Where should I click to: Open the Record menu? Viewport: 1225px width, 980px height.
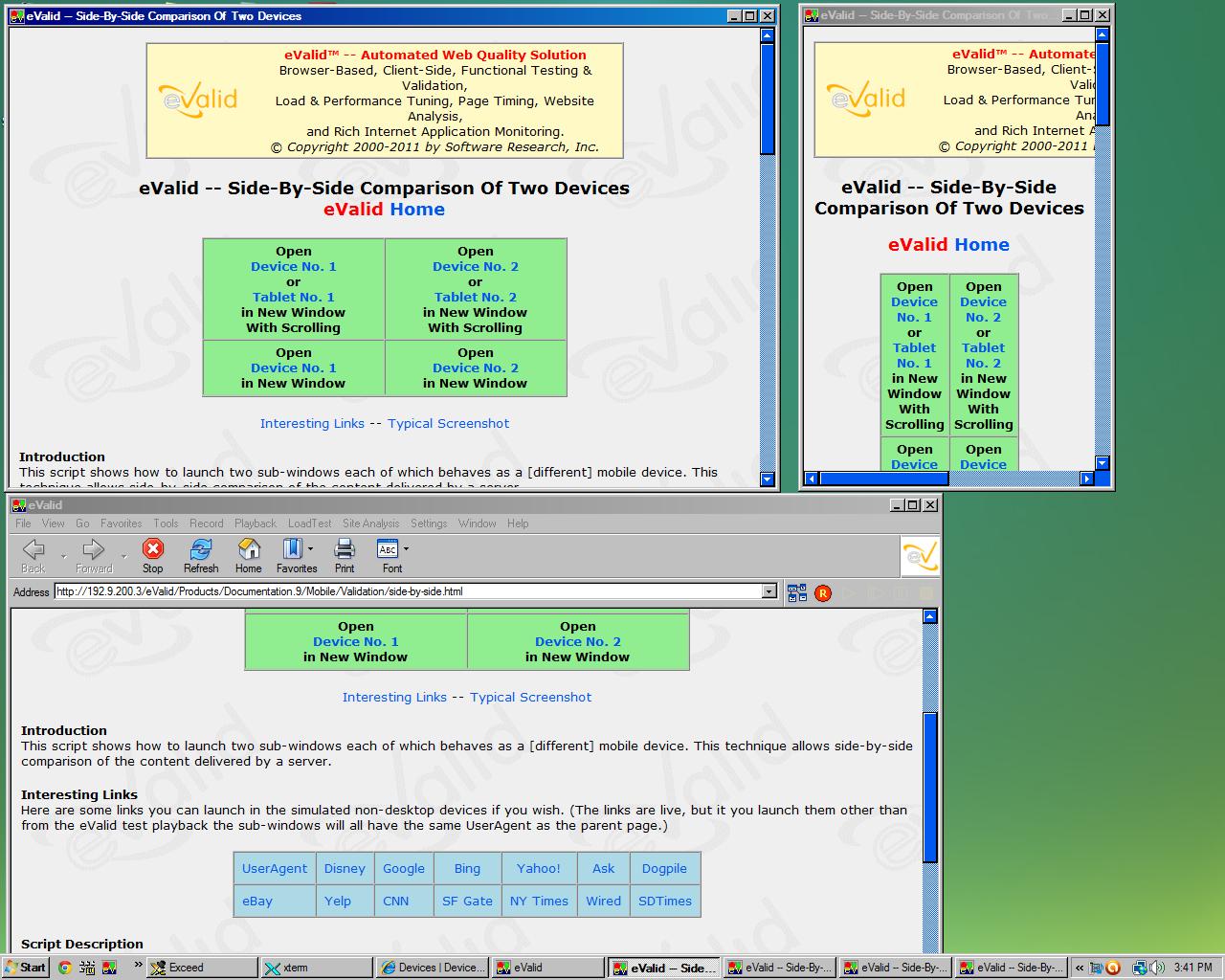point(206,523)
